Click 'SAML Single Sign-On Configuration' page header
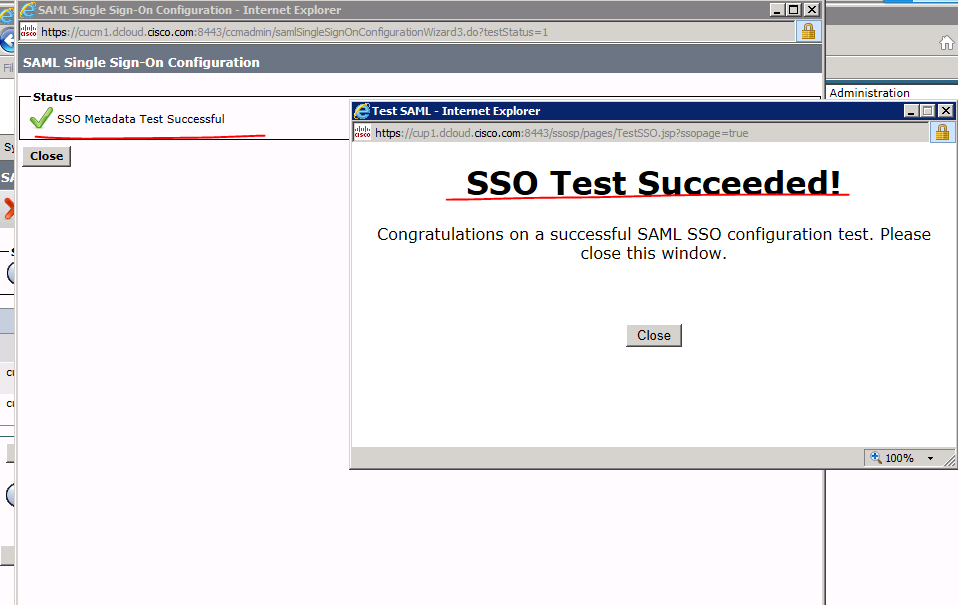The width and height of the screenshot is (958, 605). click(x=141, y=62)
